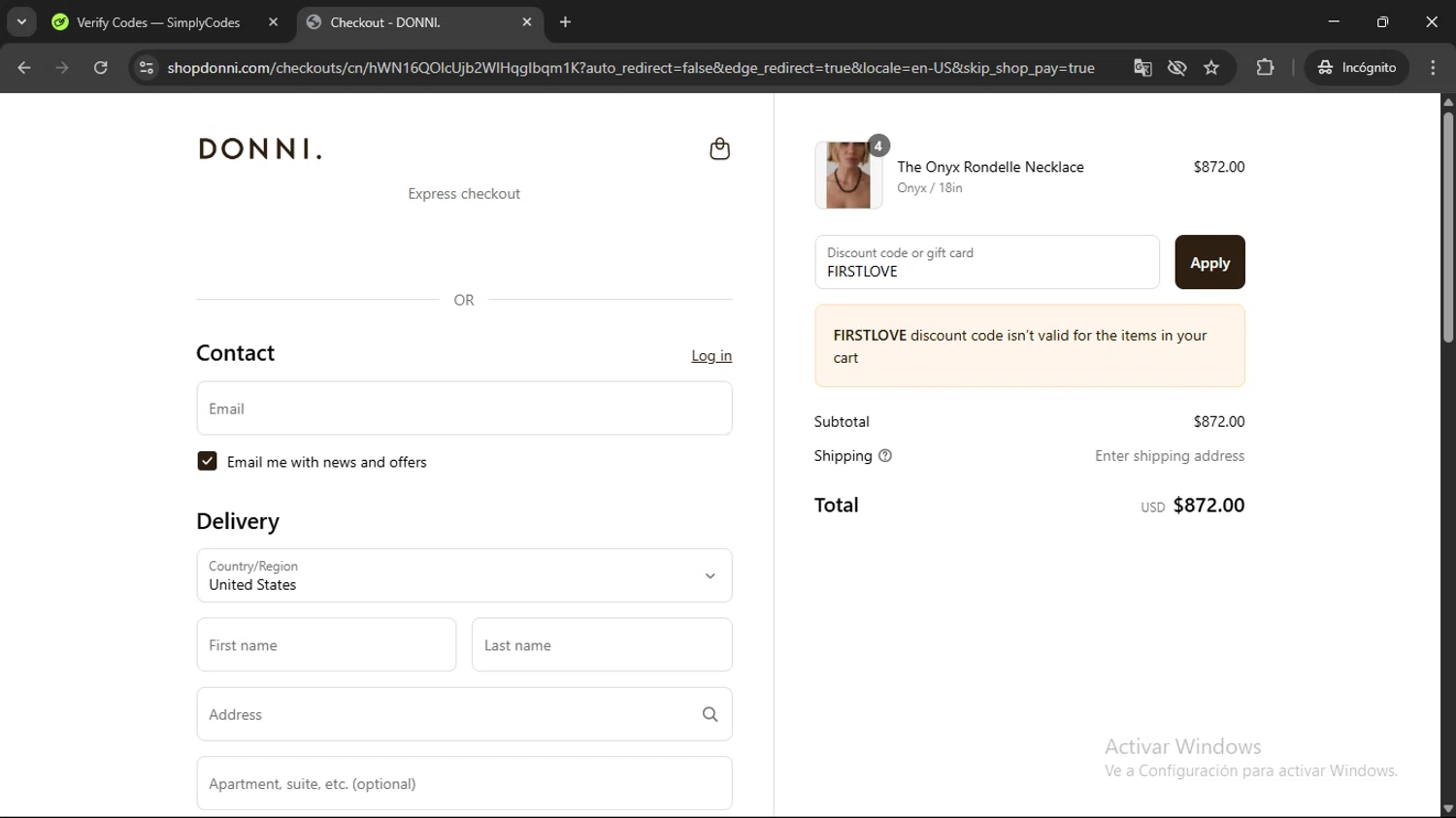The width and height of the screenshot is (1456, 818).
Task: Click the scrollbar up arrow
Action: pyautogui.click(x=1448, y=101)
